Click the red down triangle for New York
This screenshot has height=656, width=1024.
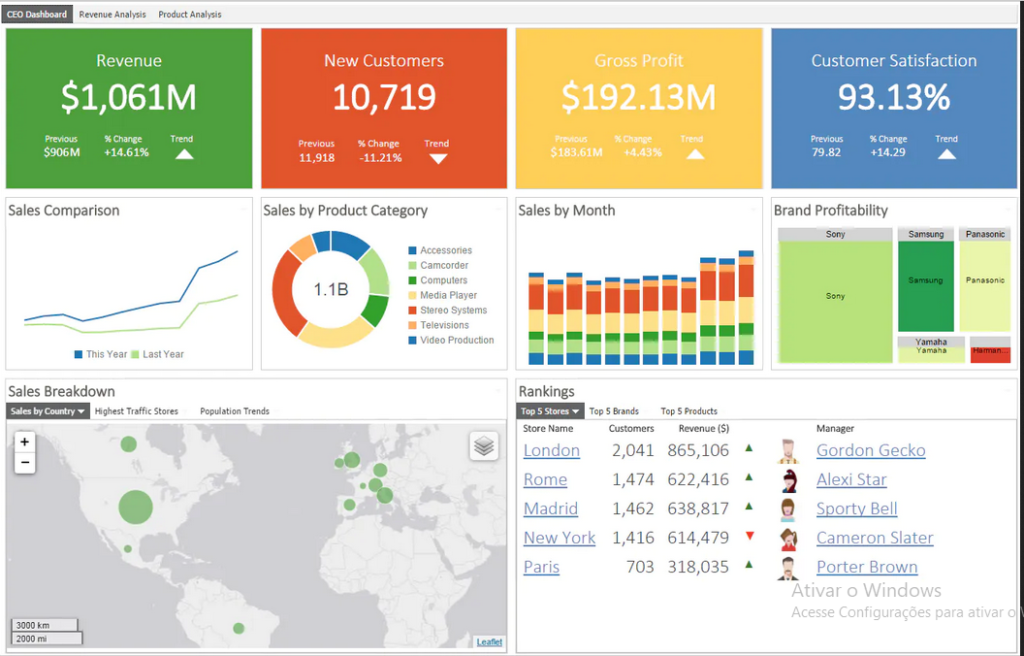749,537
